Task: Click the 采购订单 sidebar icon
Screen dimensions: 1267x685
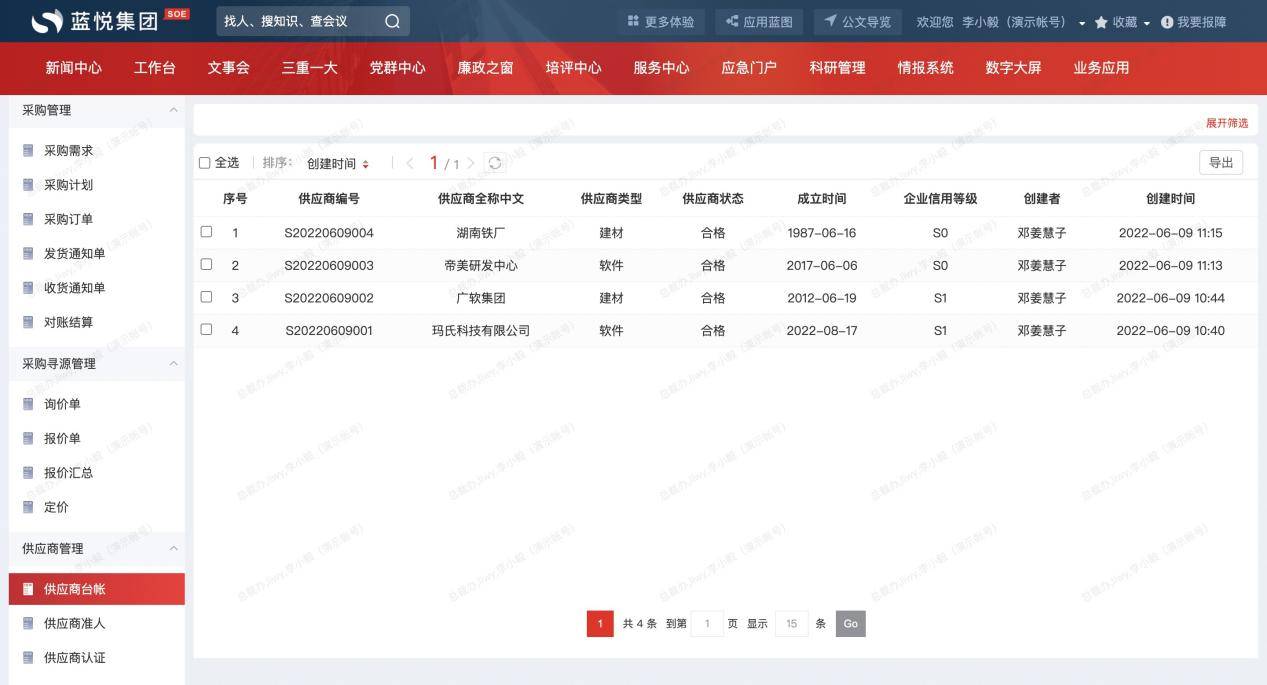Action: [x=28, y=219]
